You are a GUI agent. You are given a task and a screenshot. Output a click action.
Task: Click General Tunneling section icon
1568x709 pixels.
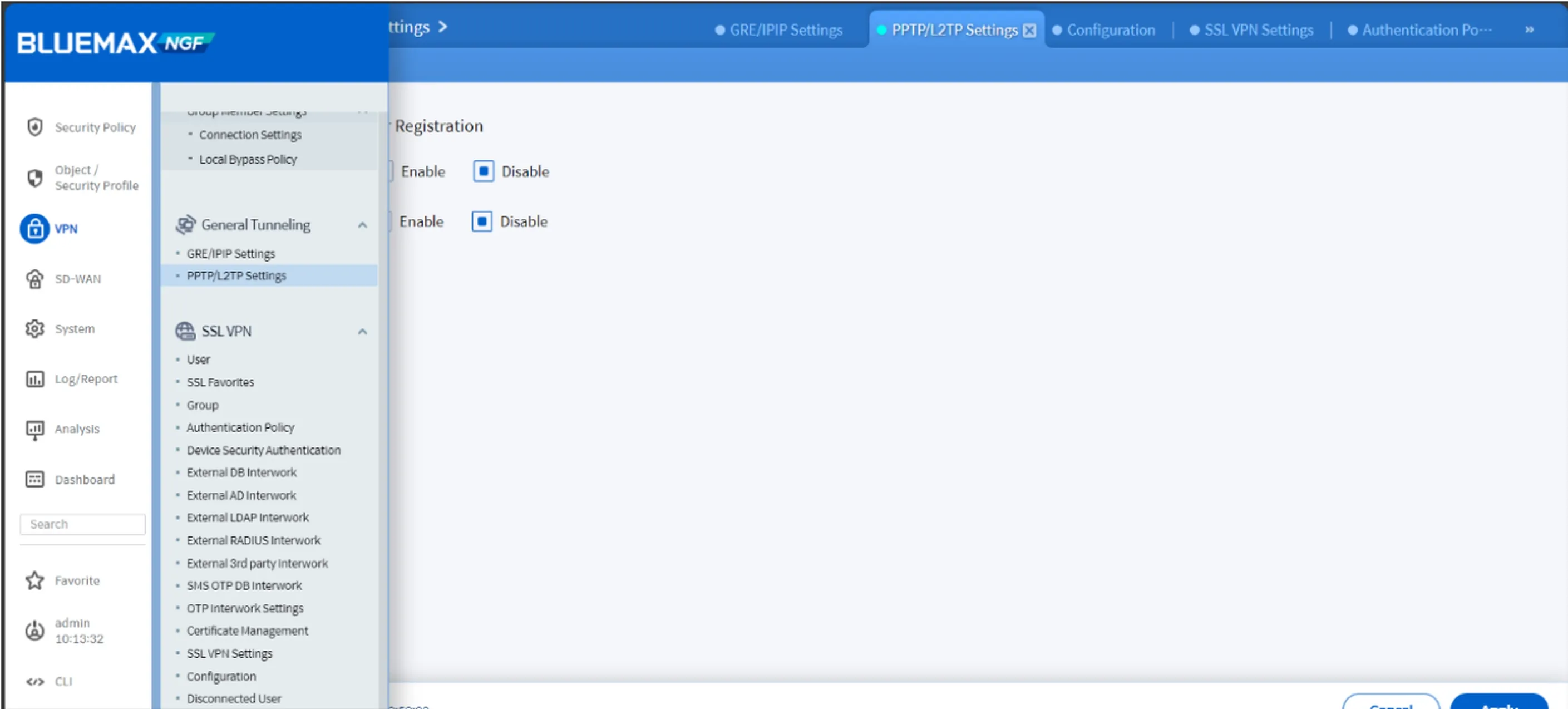(185, 225)
